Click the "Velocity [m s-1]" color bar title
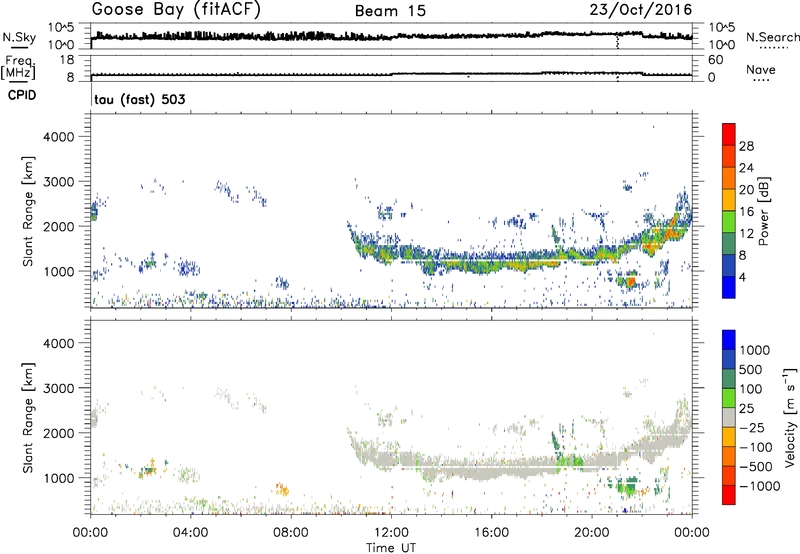Image resolution: width=800 pixels, height=554 pixels. point(790,417)
